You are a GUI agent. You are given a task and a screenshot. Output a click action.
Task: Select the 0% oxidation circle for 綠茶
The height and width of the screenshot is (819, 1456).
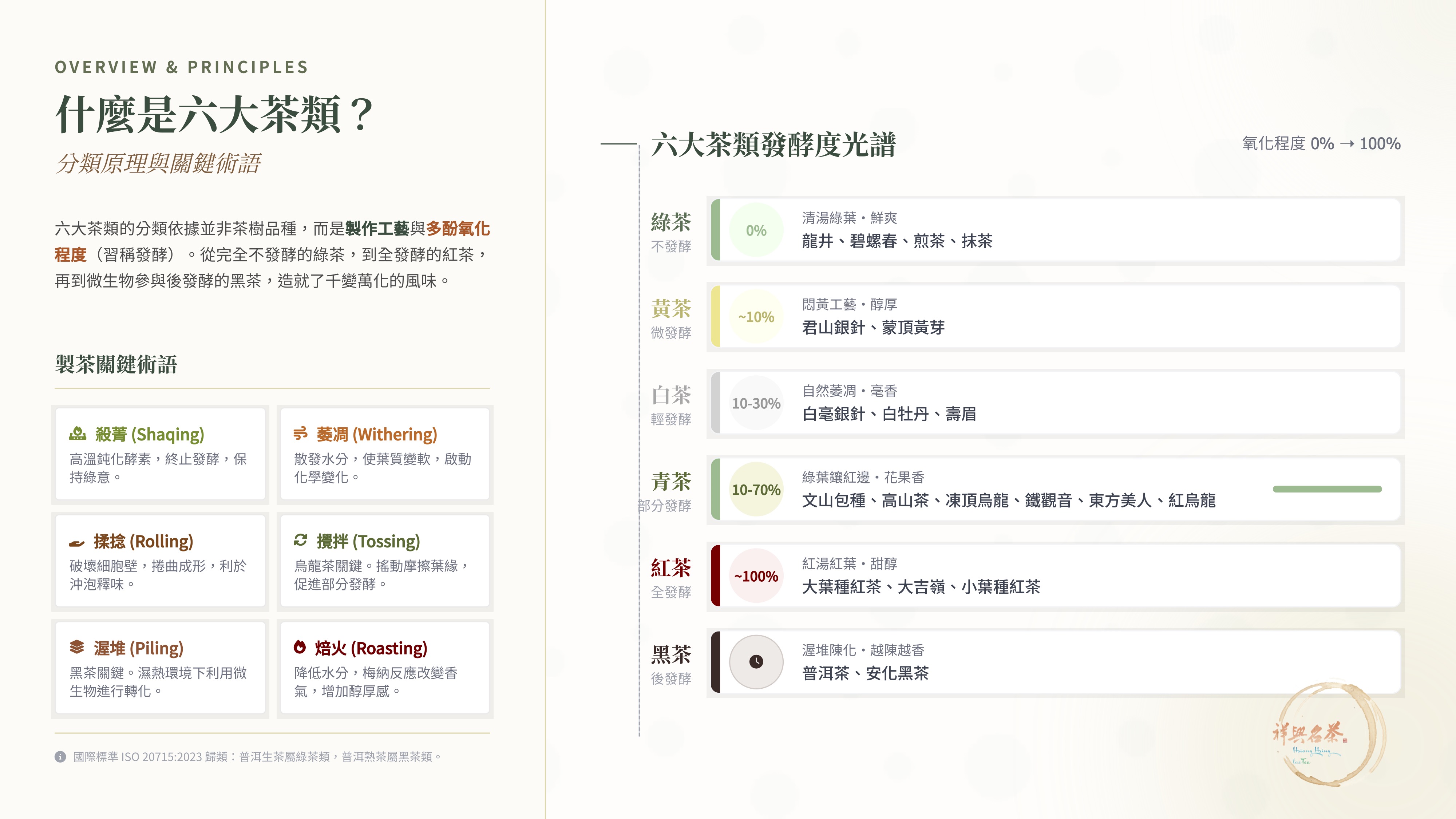(x=756, y=230)
